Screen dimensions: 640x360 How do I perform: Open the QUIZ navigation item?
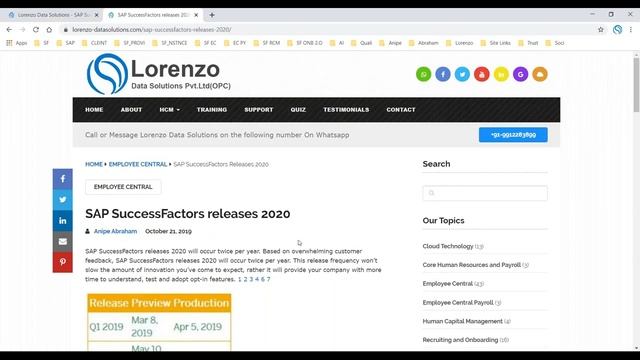click(x=298, y=110)
